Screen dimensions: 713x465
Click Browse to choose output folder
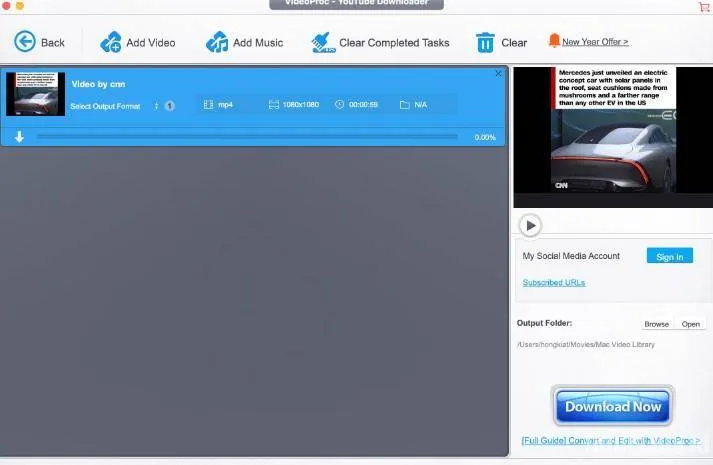tap(656, 324)
